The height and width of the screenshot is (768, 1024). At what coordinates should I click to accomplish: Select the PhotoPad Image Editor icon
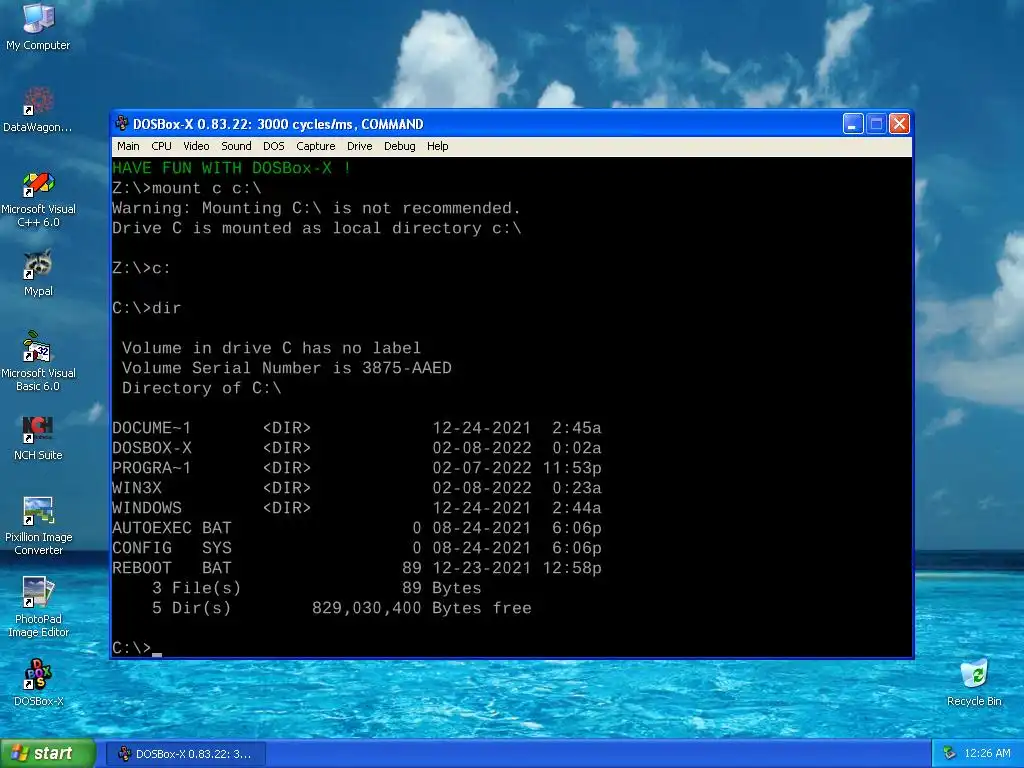(38, 607)
